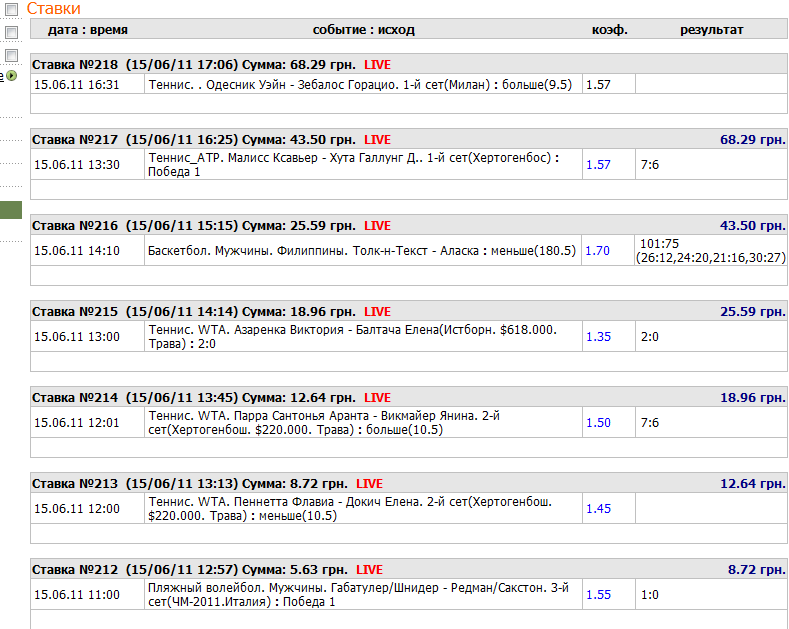Tick the third checkbox in left sidebar
This screenshot has height=629, width=789.
point(12,55)
